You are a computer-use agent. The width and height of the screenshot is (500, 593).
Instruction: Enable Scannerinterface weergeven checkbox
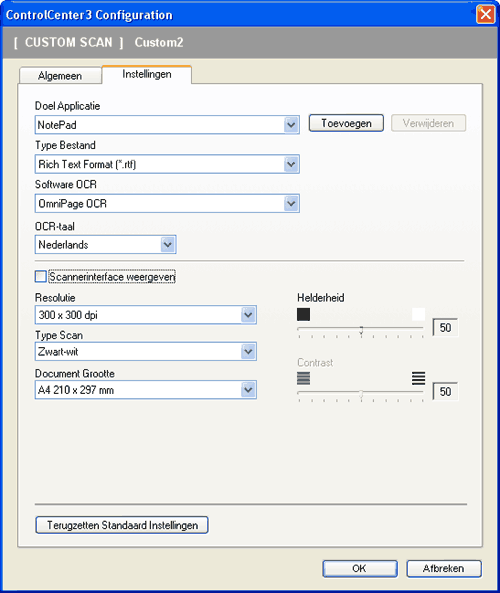(40, 276)
